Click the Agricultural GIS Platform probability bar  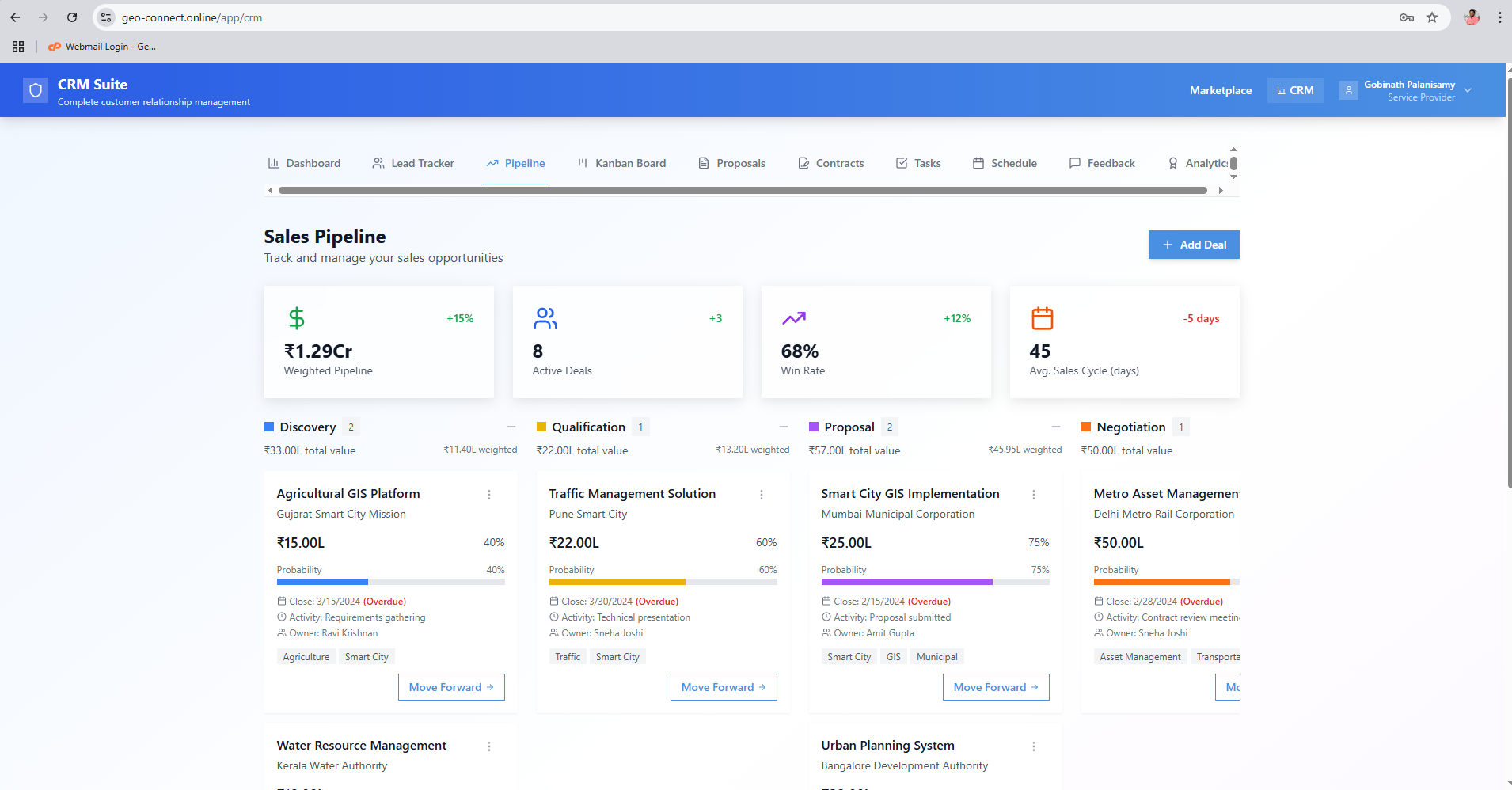pyautogui.click(x=391, y=582)
